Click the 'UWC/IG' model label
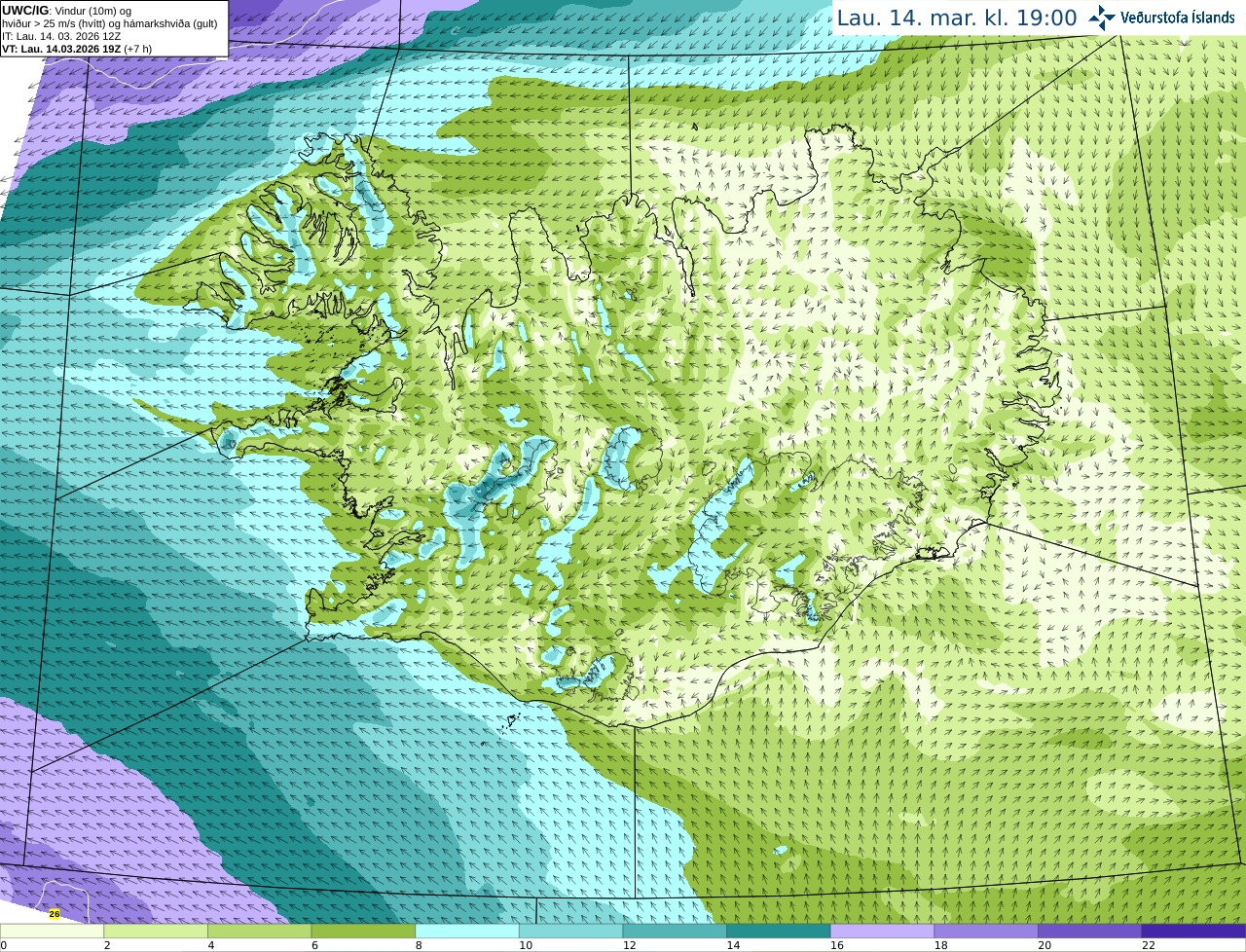 point(23,10)
